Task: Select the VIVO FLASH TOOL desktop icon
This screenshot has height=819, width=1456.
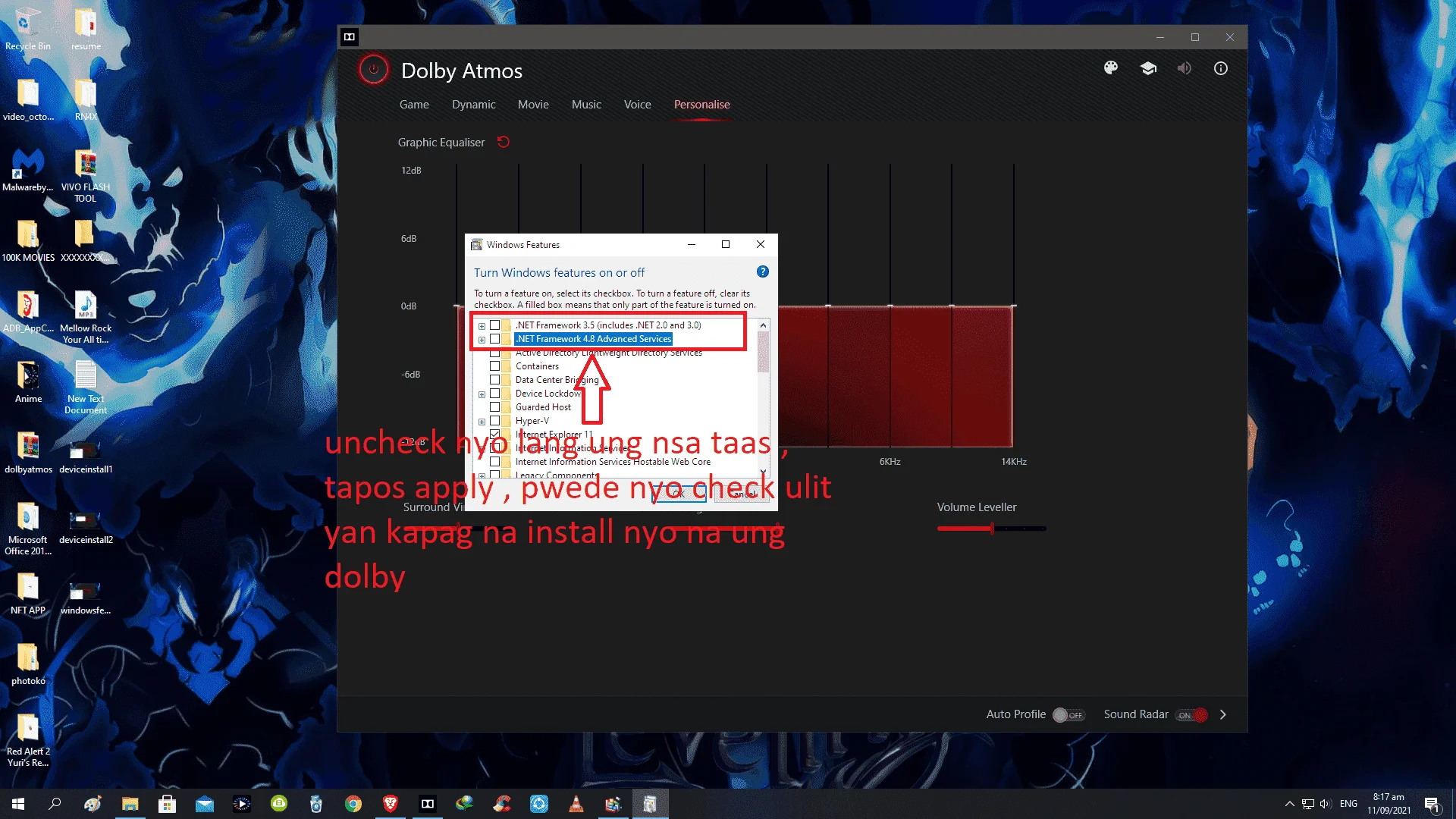Action: [x=86, y=175]
